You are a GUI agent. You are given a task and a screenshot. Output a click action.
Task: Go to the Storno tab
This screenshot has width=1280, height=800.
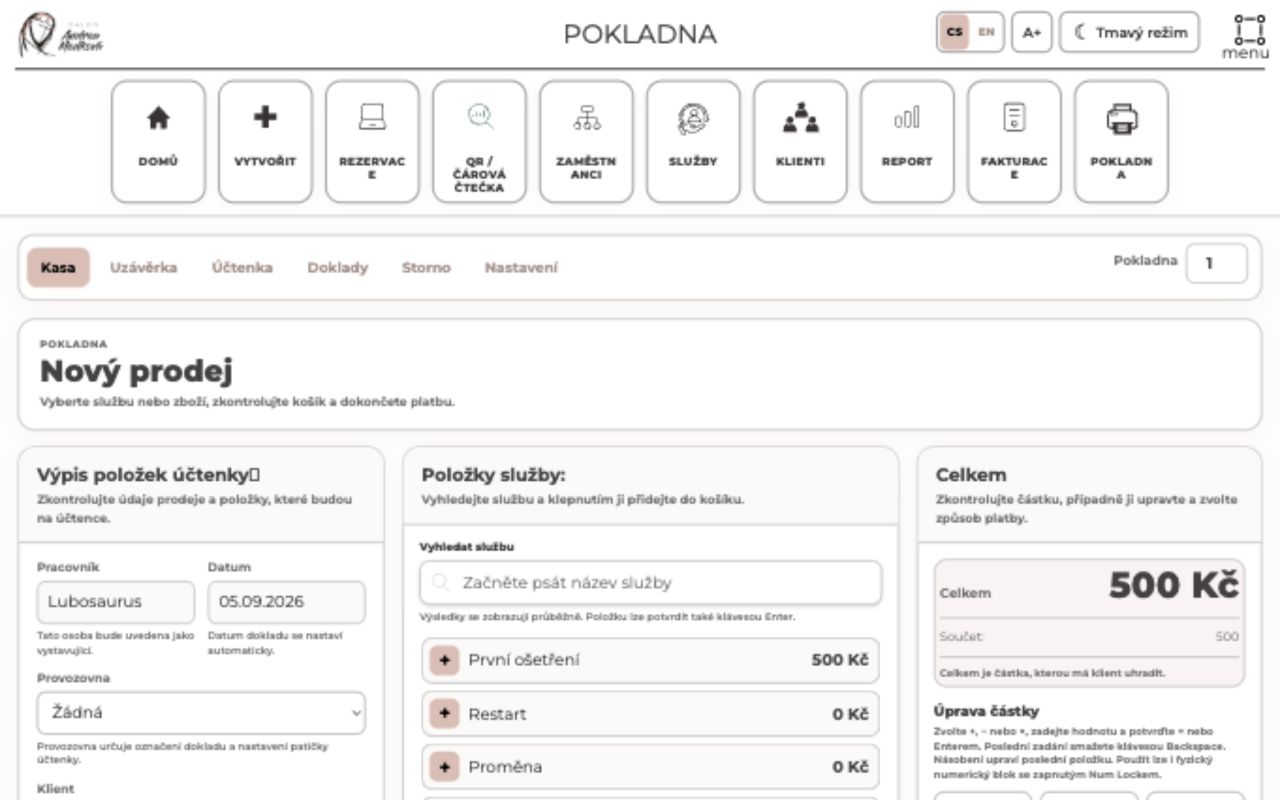click(x=426, y=268)
